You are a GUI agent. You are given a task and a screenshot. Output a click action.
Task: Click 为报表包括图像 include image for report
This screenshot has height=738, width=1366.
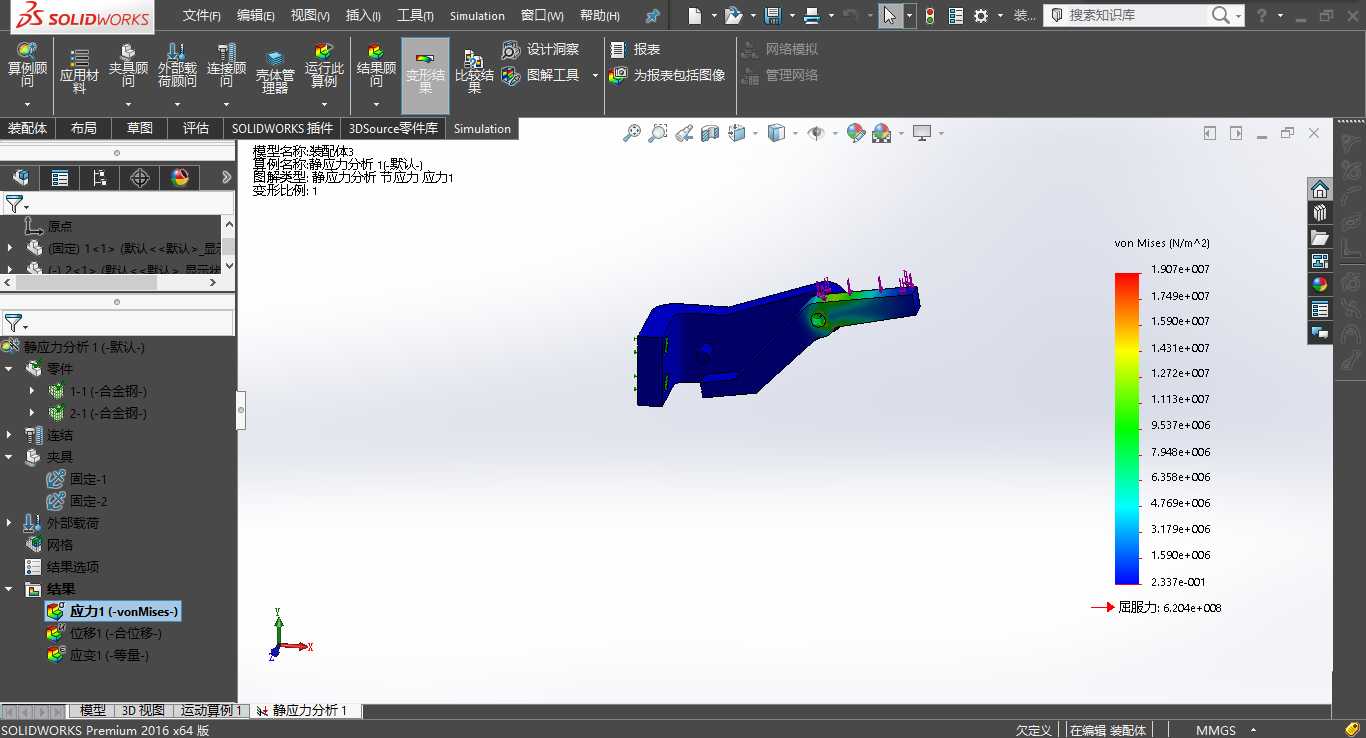[x=667, y=75]
